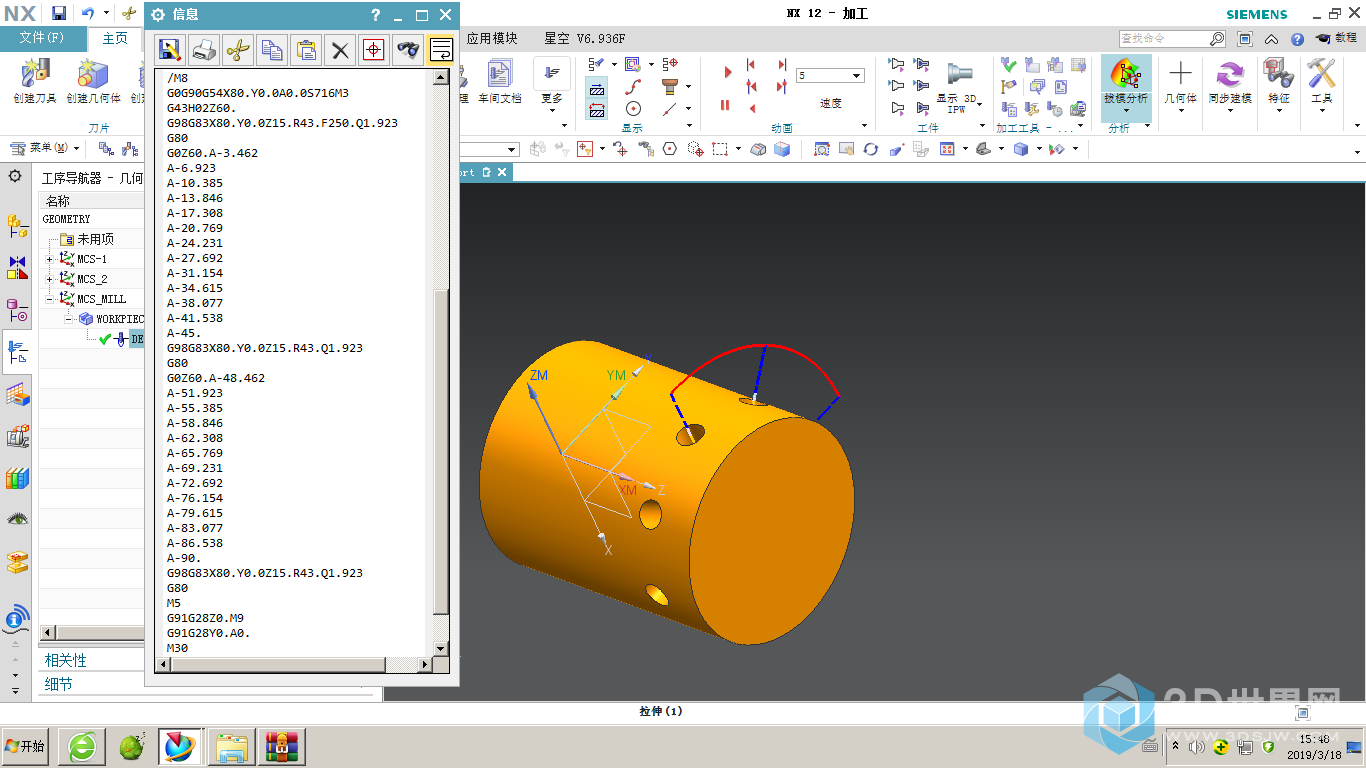1366x768 pixels.
Task: Switch to the Home (主页) tab
Action: [x=115, y=39]
